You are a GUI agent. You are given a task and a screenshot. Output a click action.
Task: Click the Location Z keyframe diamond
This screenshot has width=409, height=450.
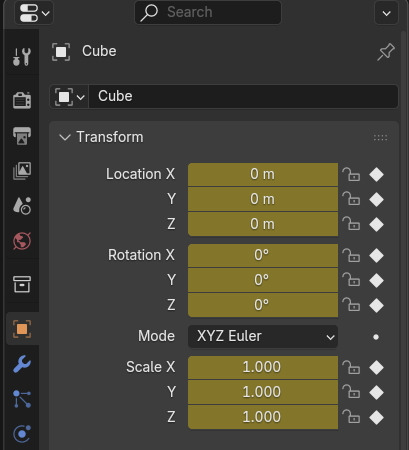point(376,225)
